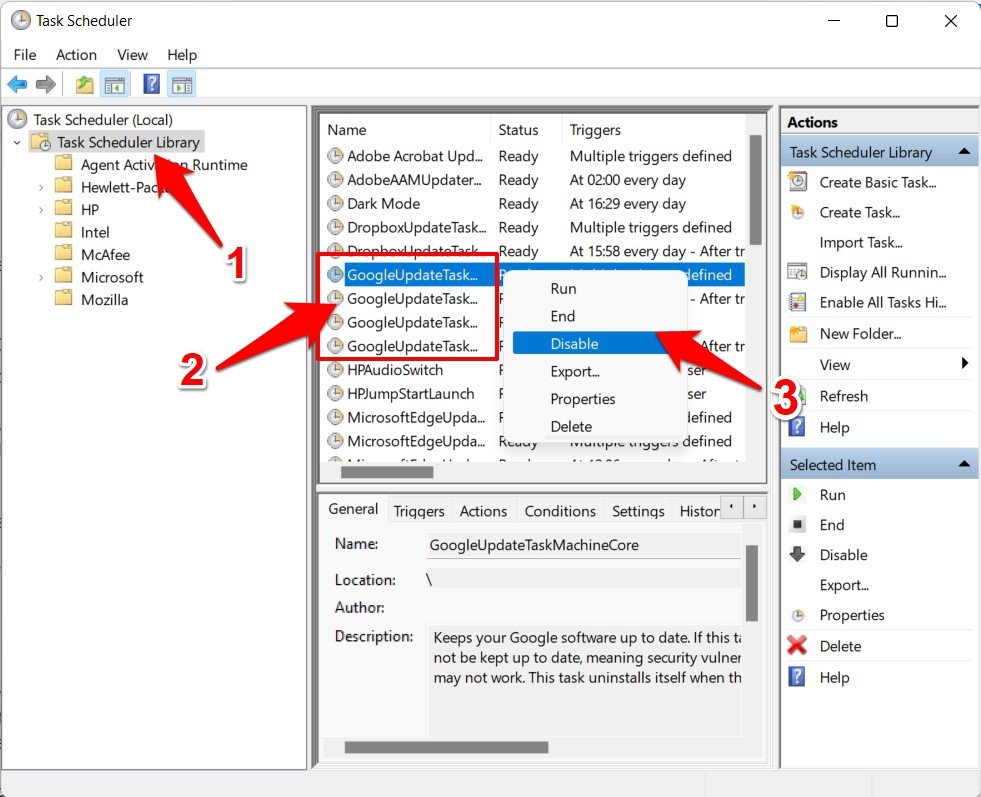Select the Mozilla folder in tree

104,300
